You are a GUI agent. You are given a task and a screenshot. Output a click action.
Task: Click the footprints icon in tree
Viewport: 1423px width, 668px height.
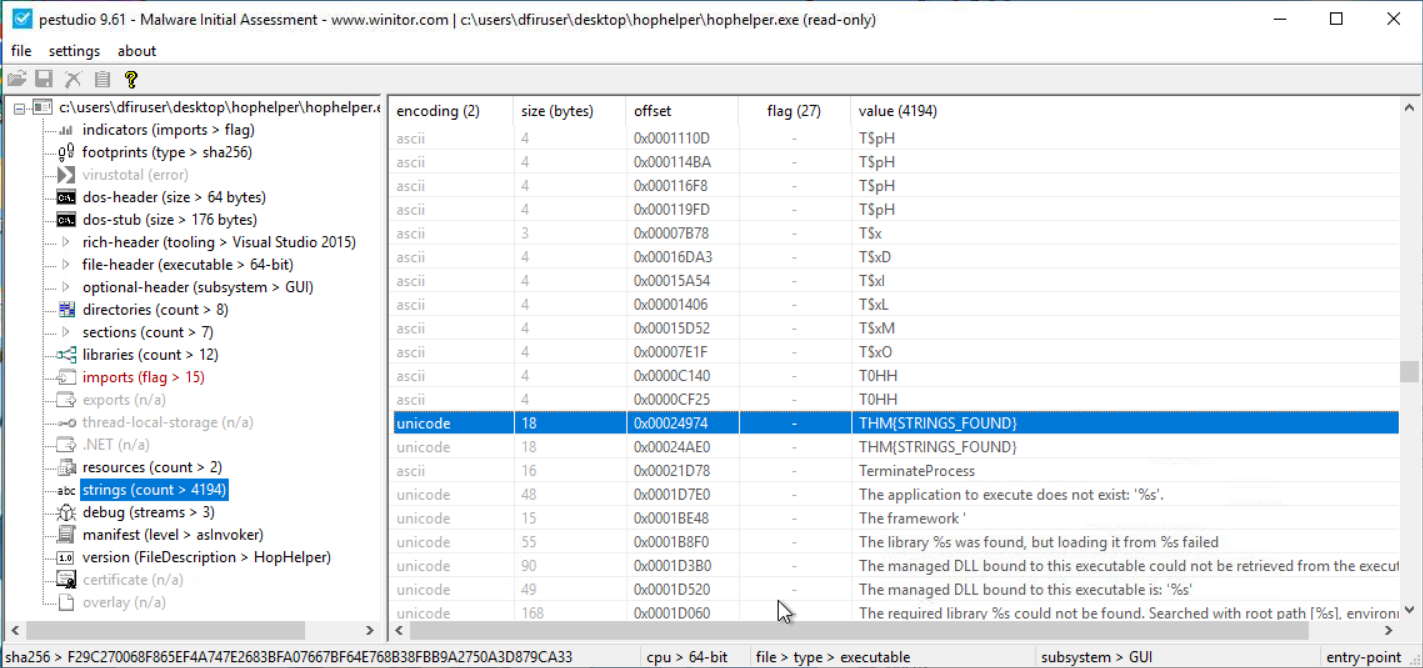(66, 153)
